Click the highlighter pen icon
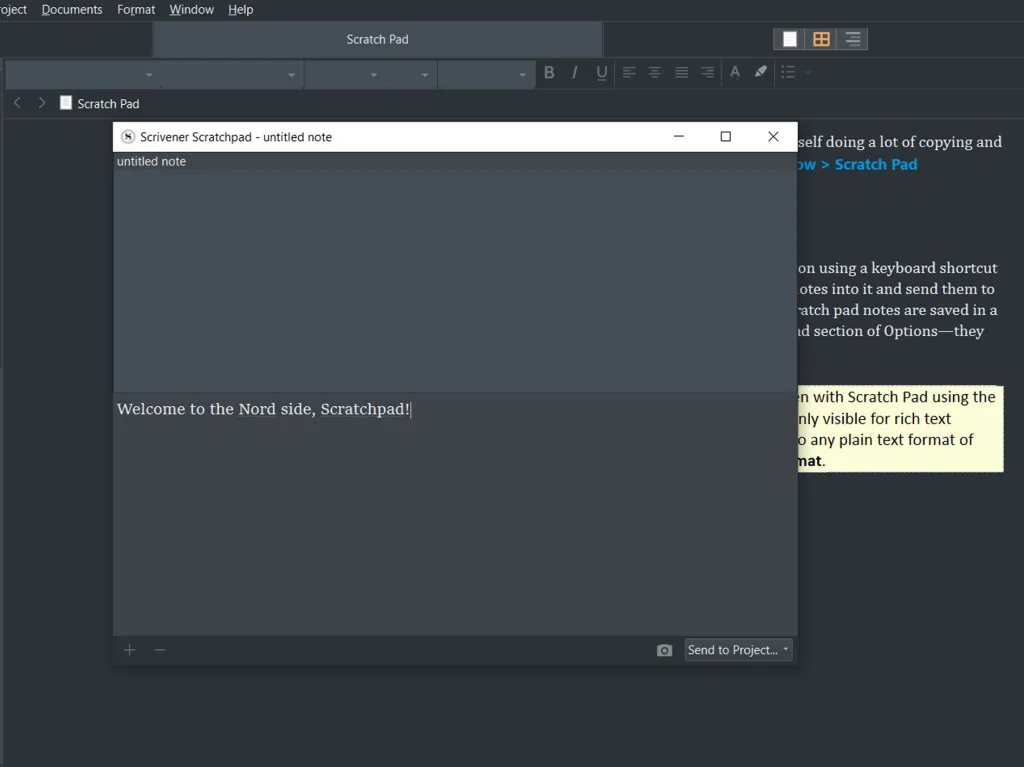The width and height of the screenshot is (1024, 767). [x=761, y=72]
